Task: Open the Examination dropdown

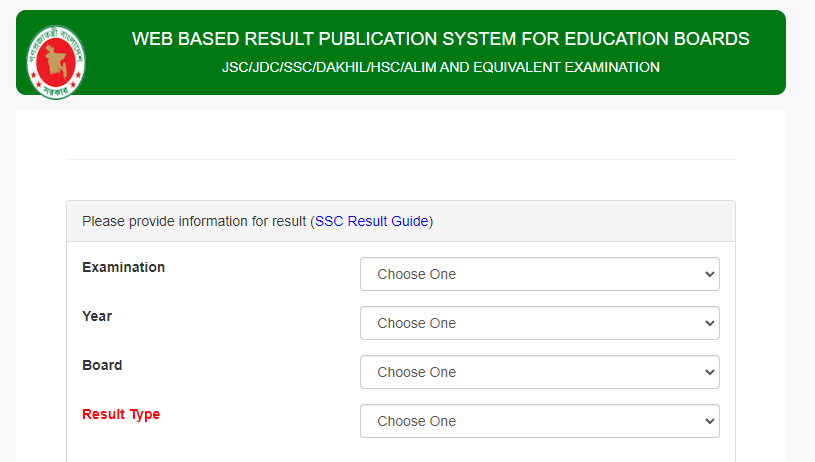Action: [540, 274]
